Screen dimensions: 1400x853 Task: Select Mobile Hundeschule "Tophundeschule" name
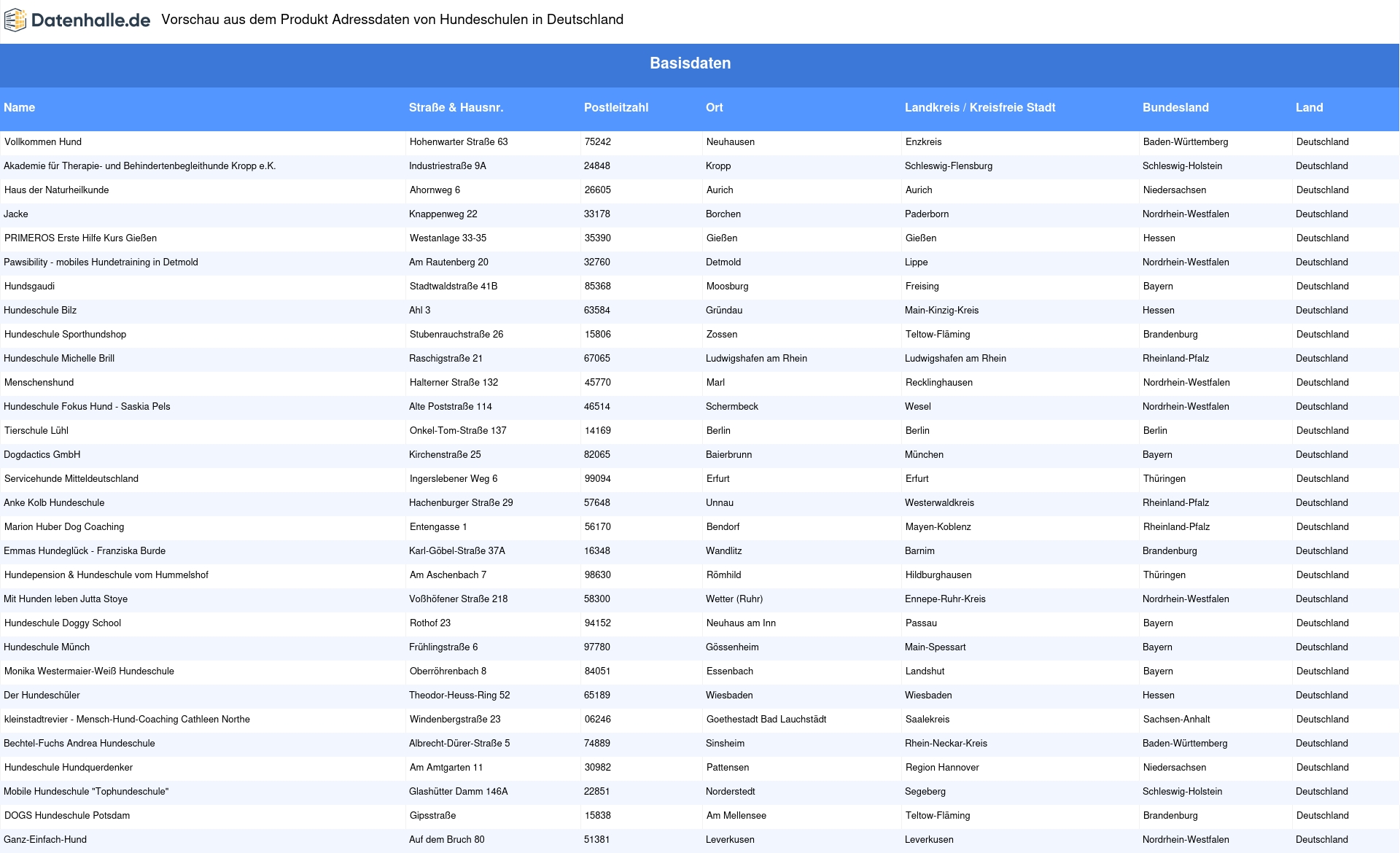click(x=86, y=792)
